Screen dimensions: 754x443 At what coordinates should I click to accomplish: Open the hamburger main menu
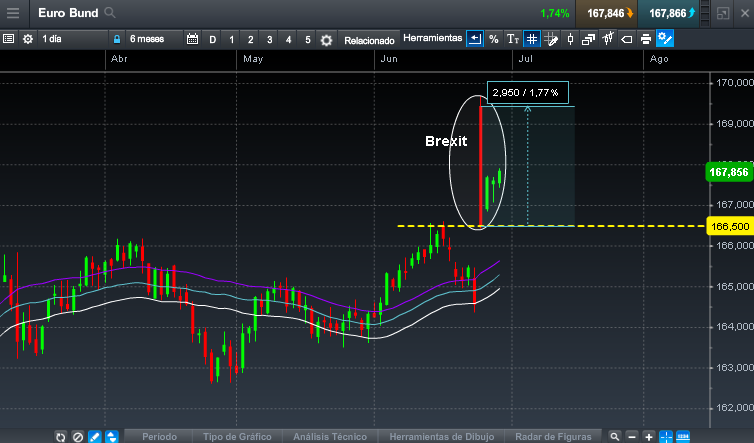(13, 13)
